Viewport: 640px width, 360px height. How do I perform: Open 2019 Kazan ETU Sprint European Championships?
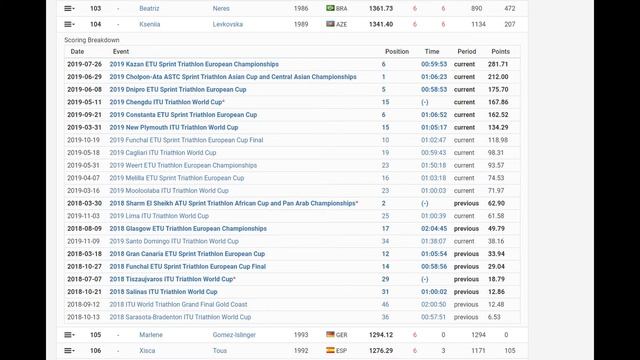click(194, 64)
